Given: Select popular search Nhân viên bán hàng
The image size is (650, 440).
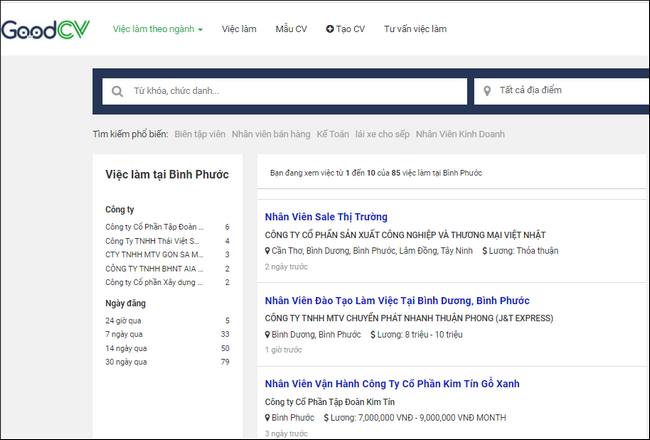Looking at the screenshot, I should (x=270, y=133).
